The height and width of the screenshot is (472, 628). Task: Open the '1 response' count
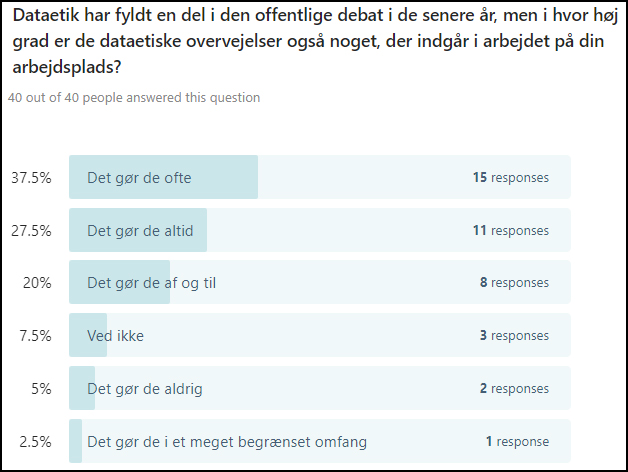(517, 441)
